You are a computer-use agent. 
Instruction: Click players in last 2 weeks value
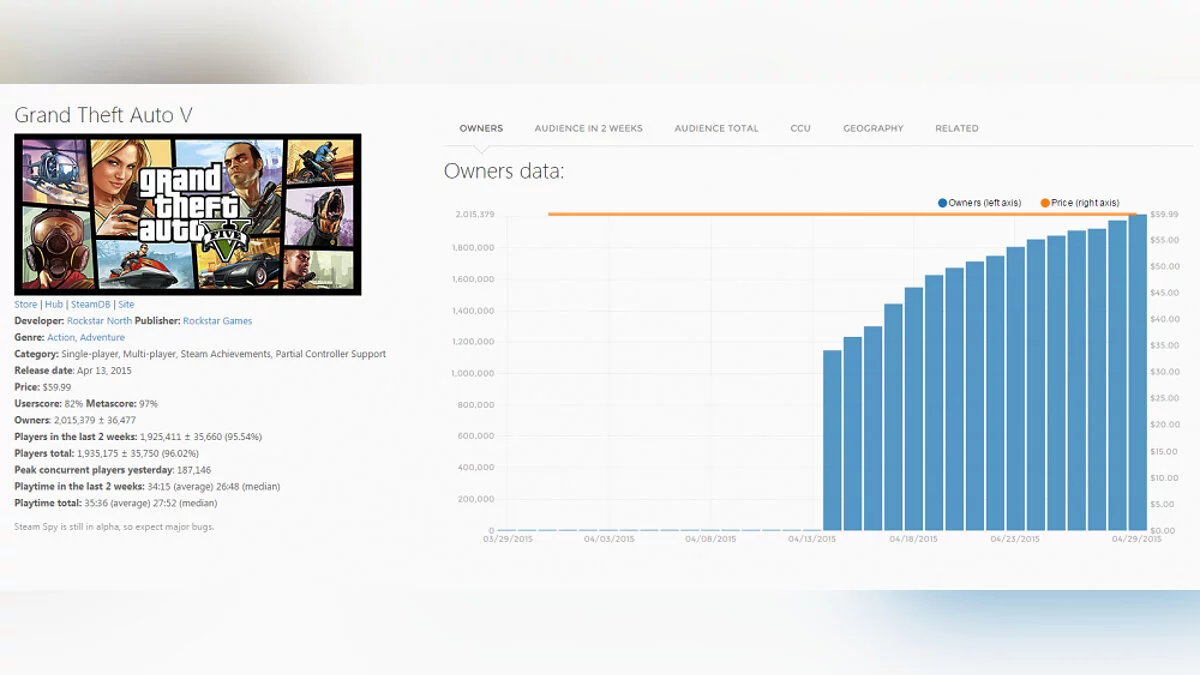[x=201, y=437]
